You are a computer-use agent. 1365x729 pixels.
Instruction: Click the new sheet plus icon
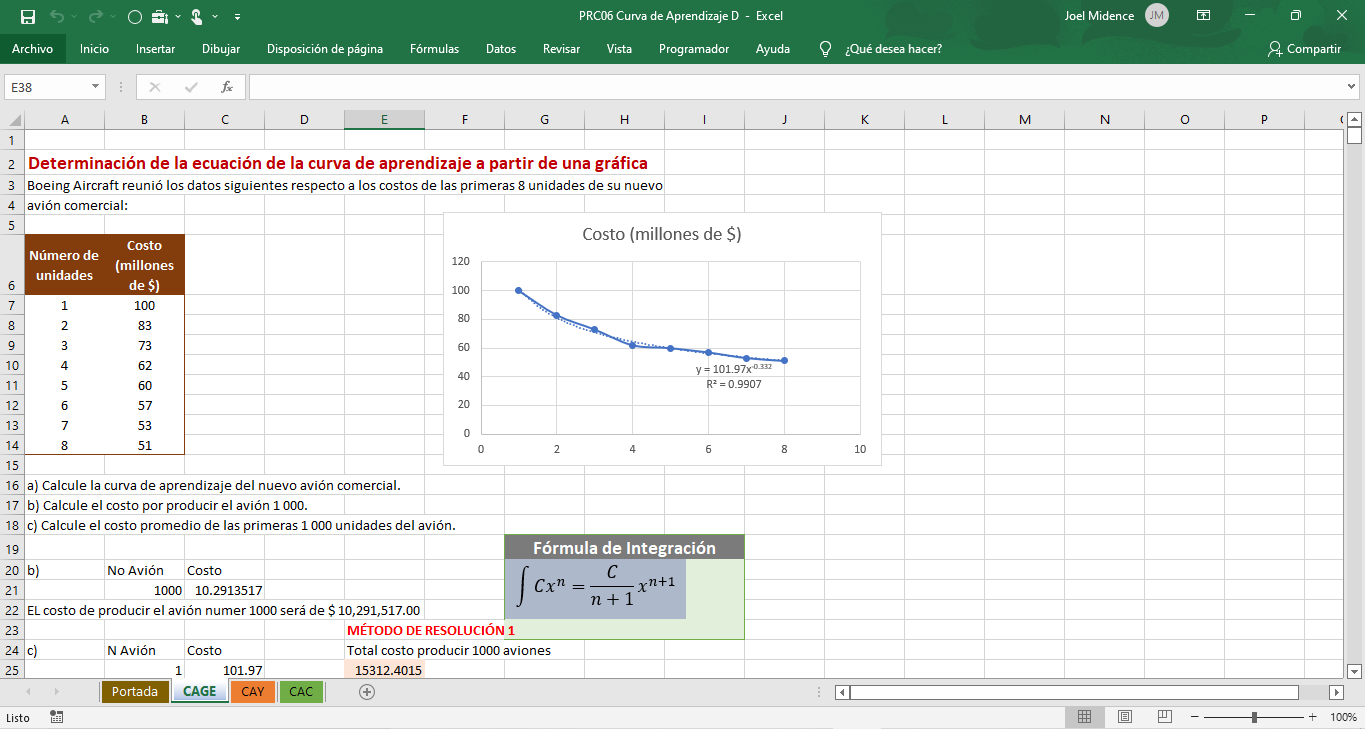367,692
